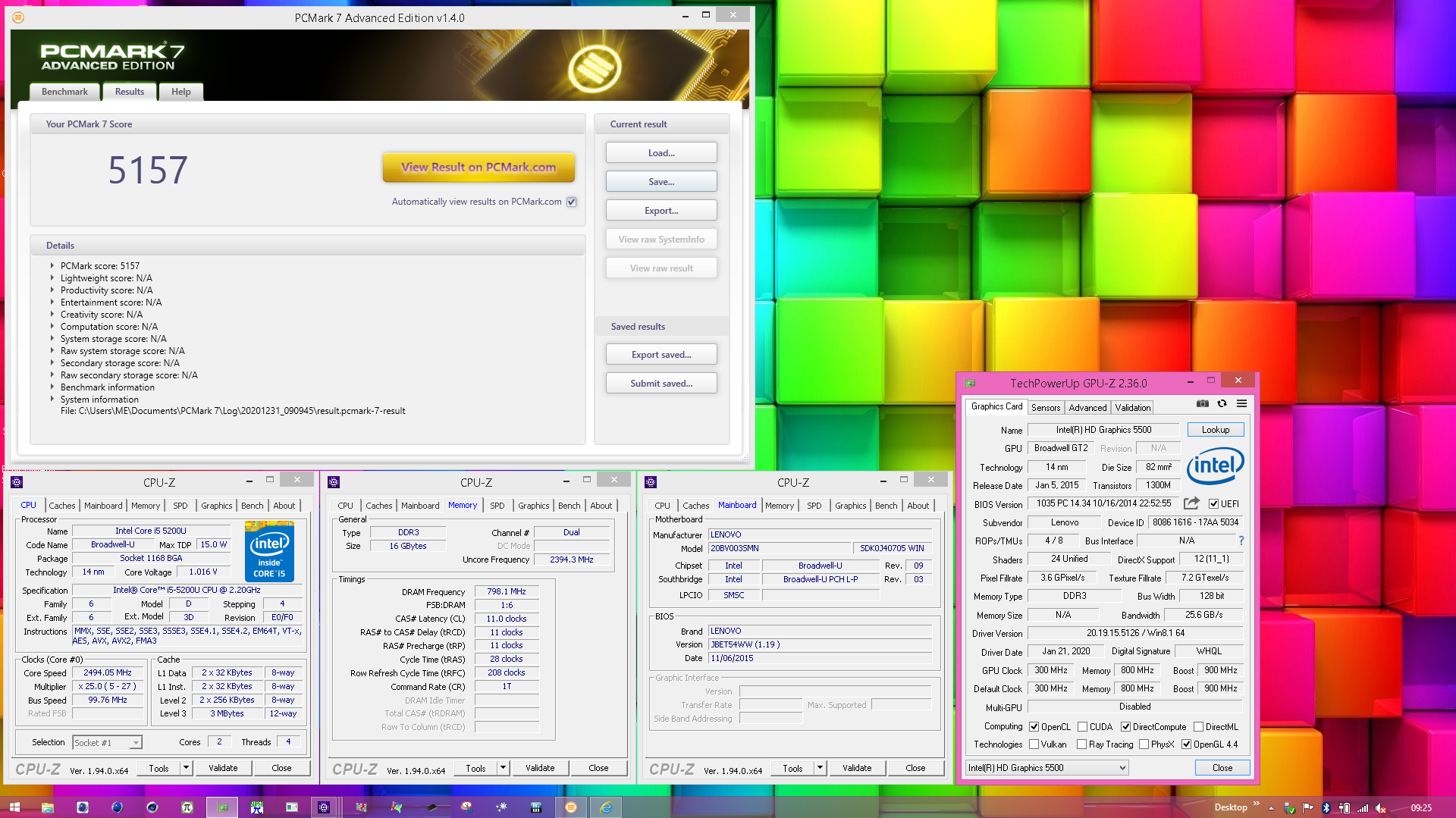
Task: Open the PCMark Help tab
Action: [181, 92]
